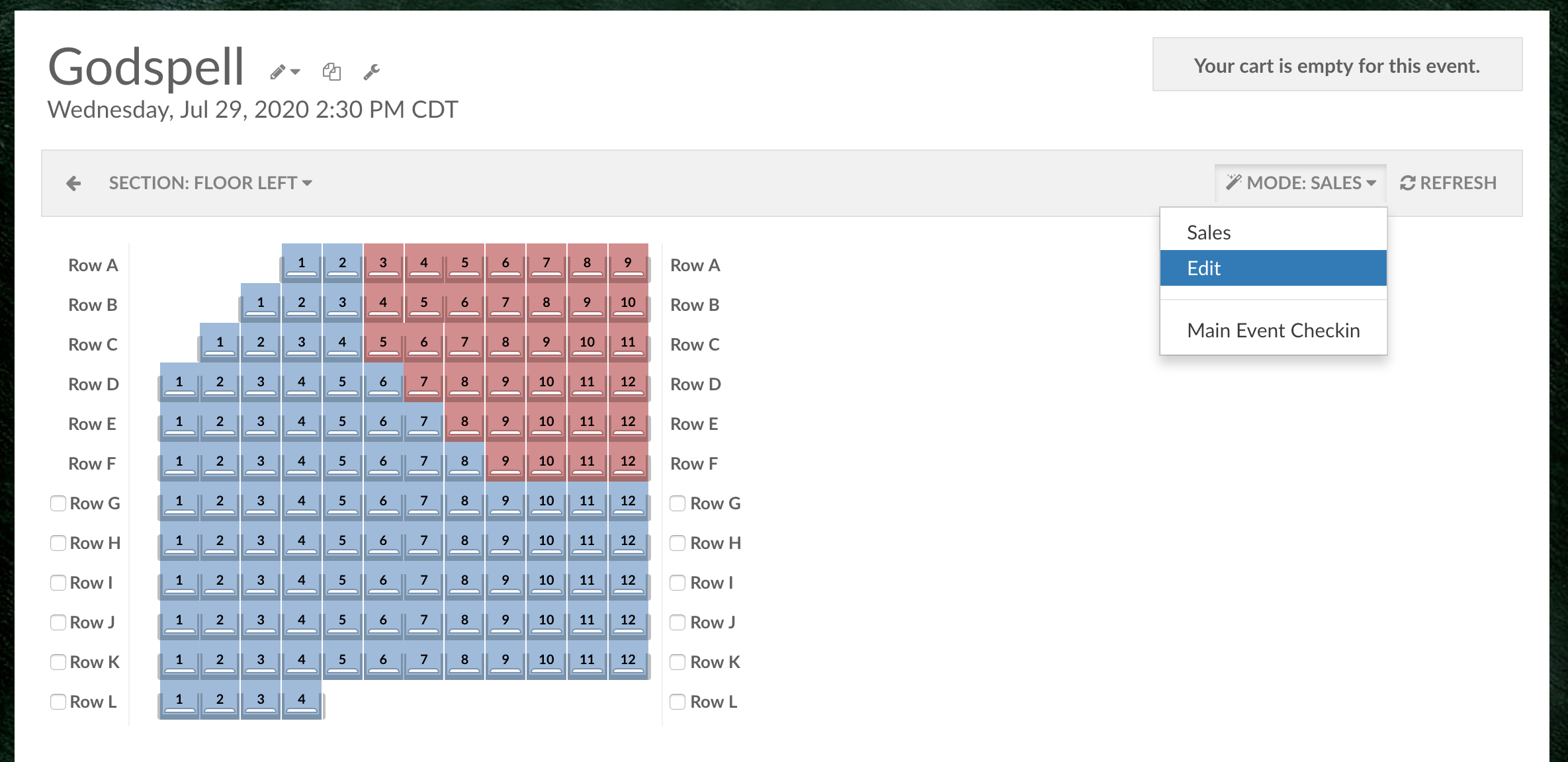Tick the right-side Row G checkbox
This screenshot has width=1568, height=762.
point(677,503)
